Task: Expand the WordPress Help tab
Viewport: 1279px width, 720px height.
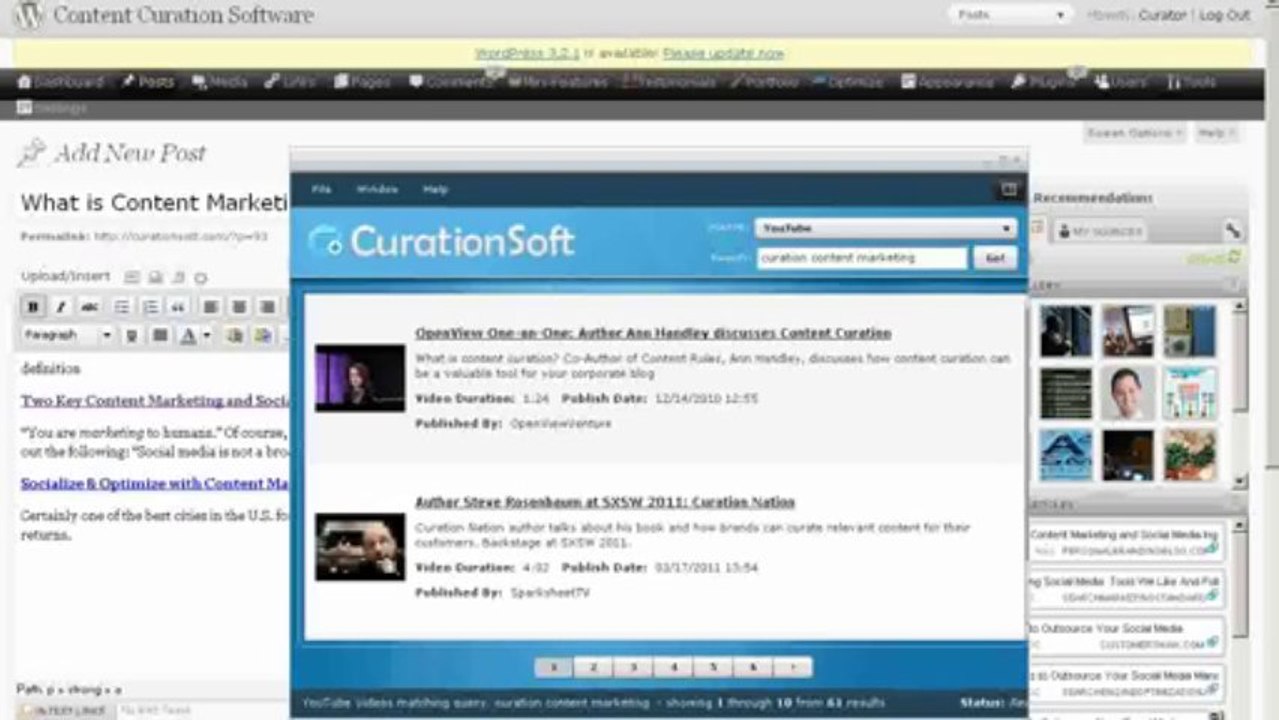Action: [1215, 133]
